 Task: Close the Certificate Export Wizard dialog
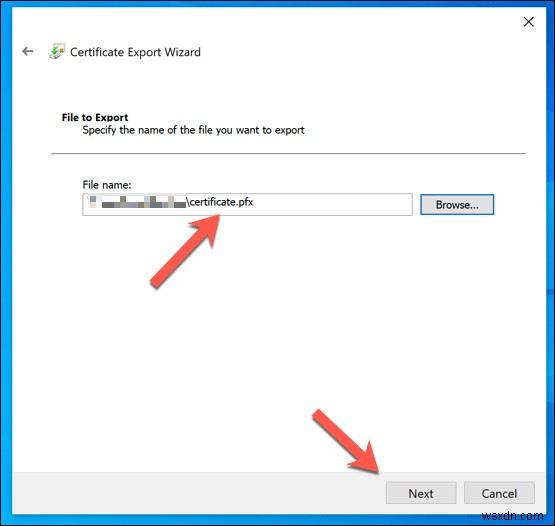pyautogui.click(x=528, y=22)
